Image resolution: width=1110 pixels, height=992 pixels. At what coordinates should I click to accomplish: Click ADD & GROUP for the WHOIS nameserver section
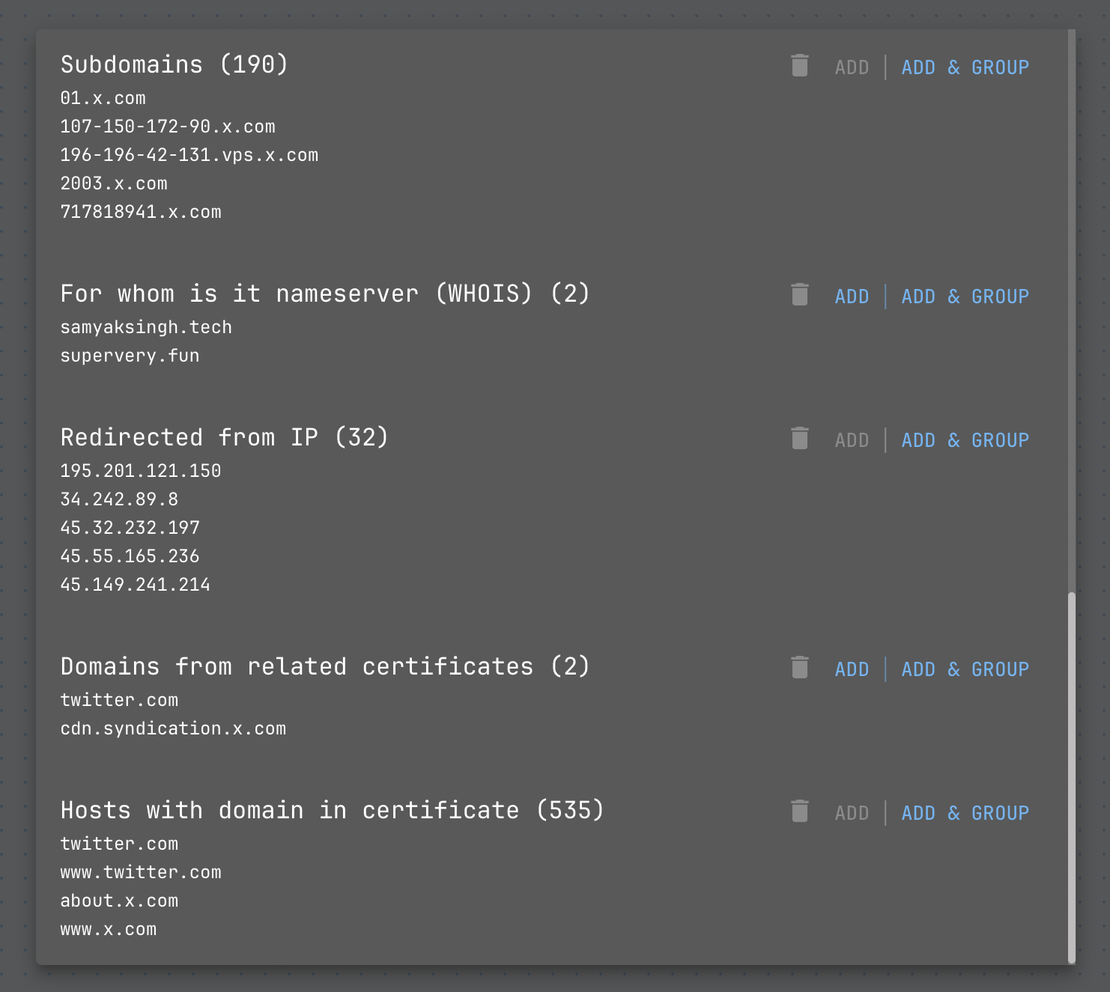(965, 296)
